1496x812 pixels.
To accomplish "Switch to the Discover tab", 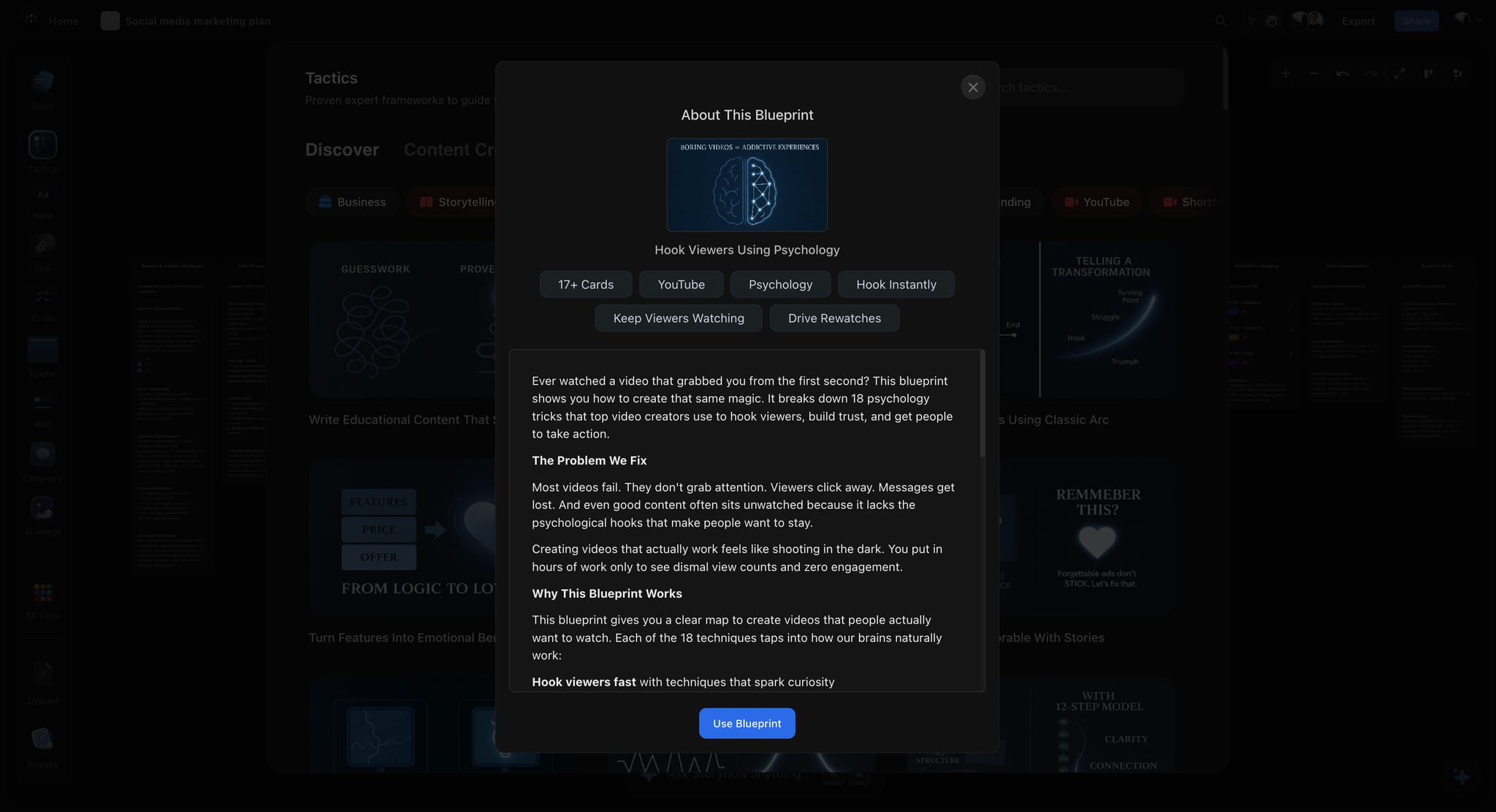I will pyautogui.click(x=342, y=150).
